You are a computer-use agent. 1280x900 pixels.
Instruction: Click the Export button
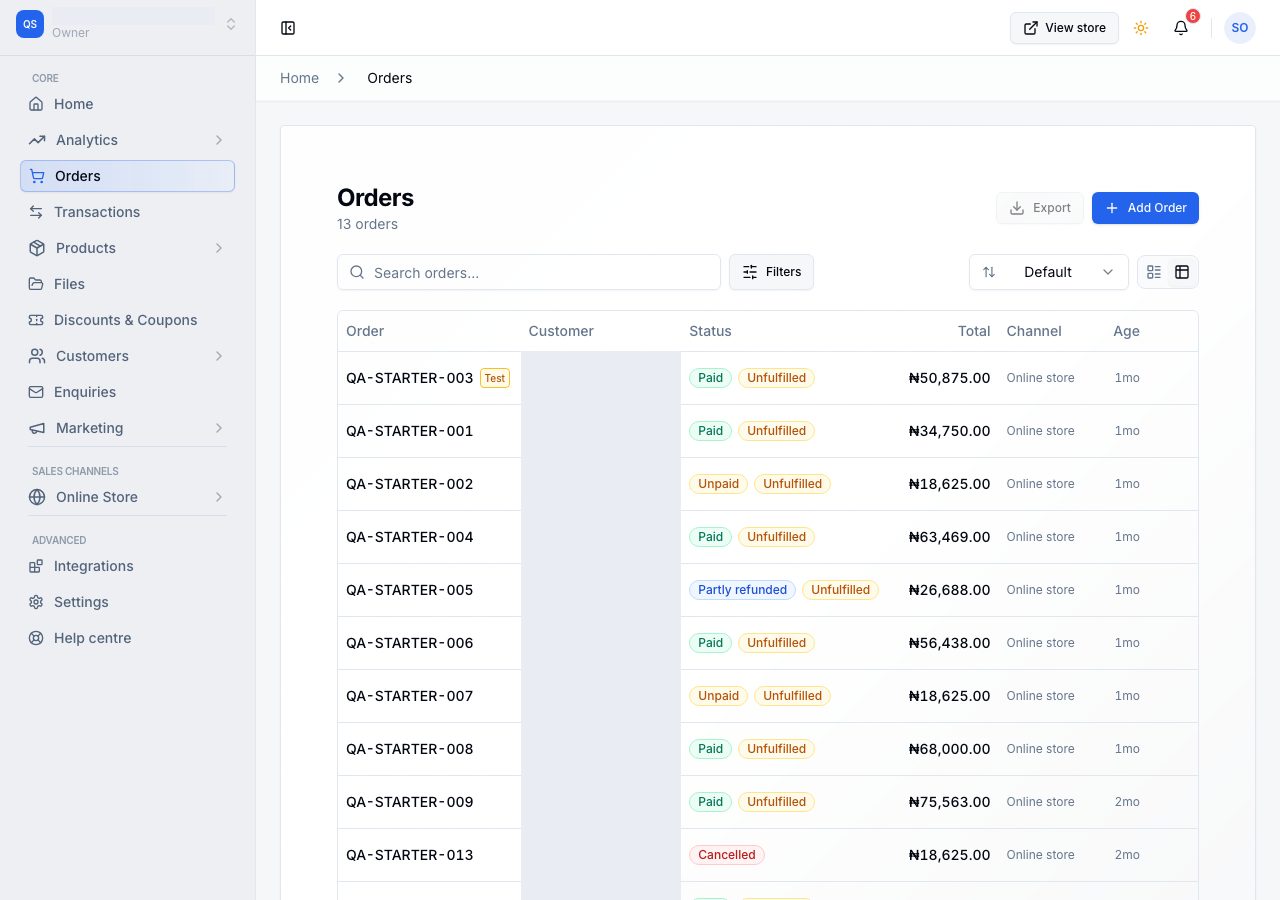pyautogui.click(x=1039, y=208)
